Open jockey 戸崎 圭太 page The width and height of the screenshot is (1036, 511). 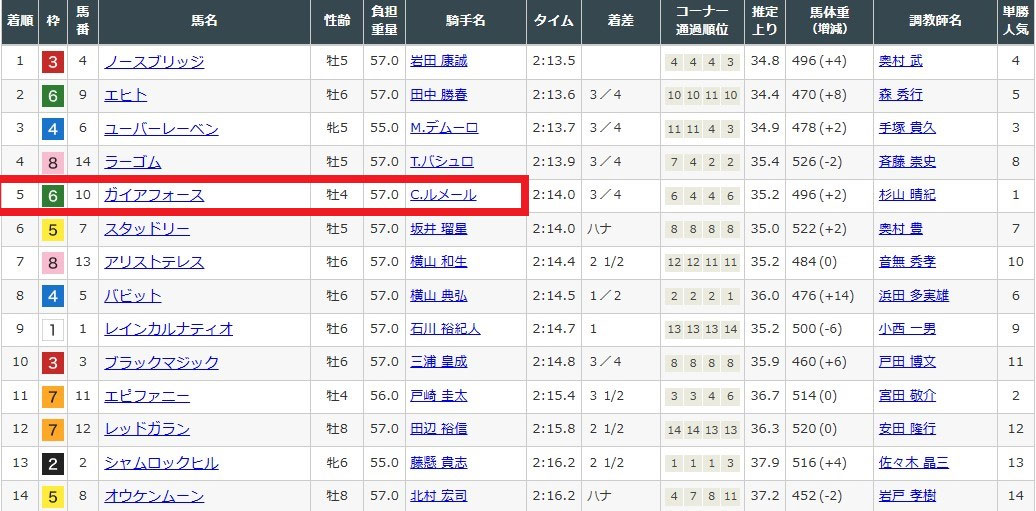coord(438,396)
